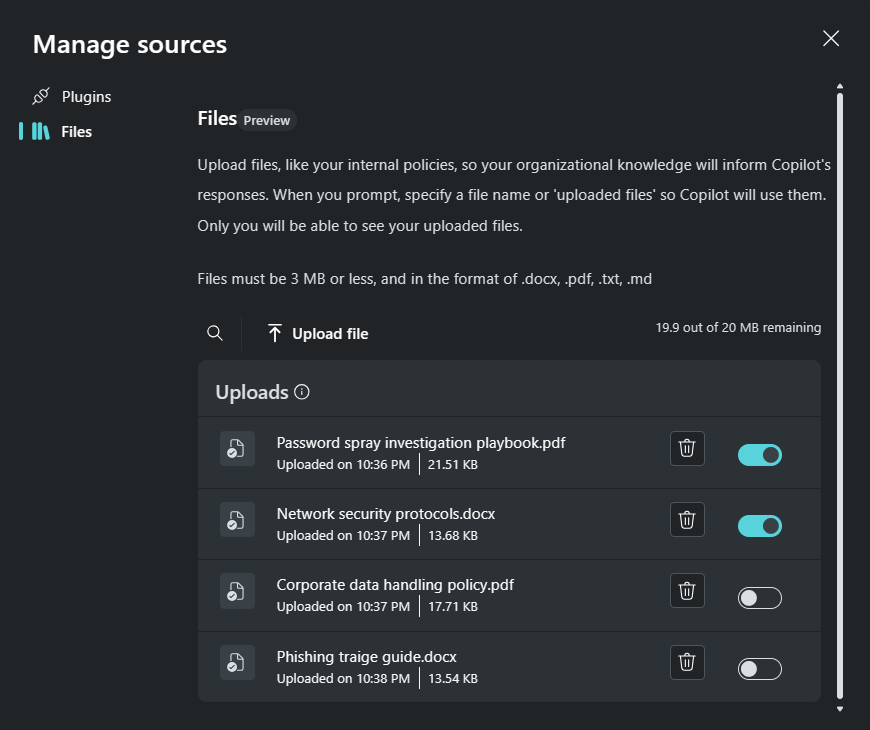Viewport: 870px width, 730px height.
Task: Delete Password spray investigation playbook.pdf
Action: tap(687, 448)
